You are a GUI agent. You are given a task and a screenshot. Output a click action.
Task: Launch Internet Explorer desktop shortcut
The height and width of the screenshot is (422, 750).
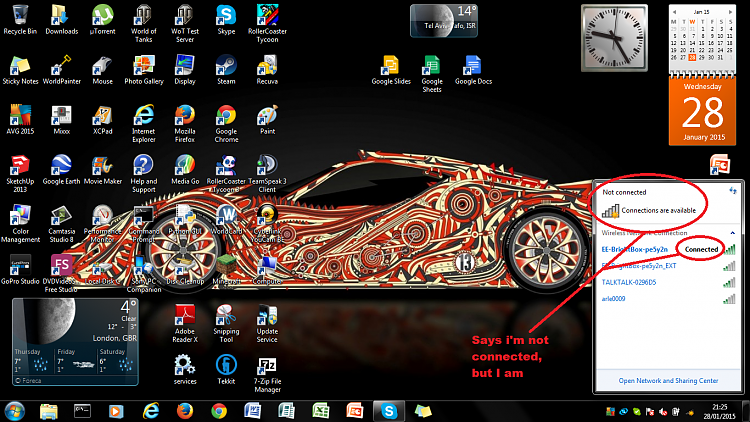143,123
